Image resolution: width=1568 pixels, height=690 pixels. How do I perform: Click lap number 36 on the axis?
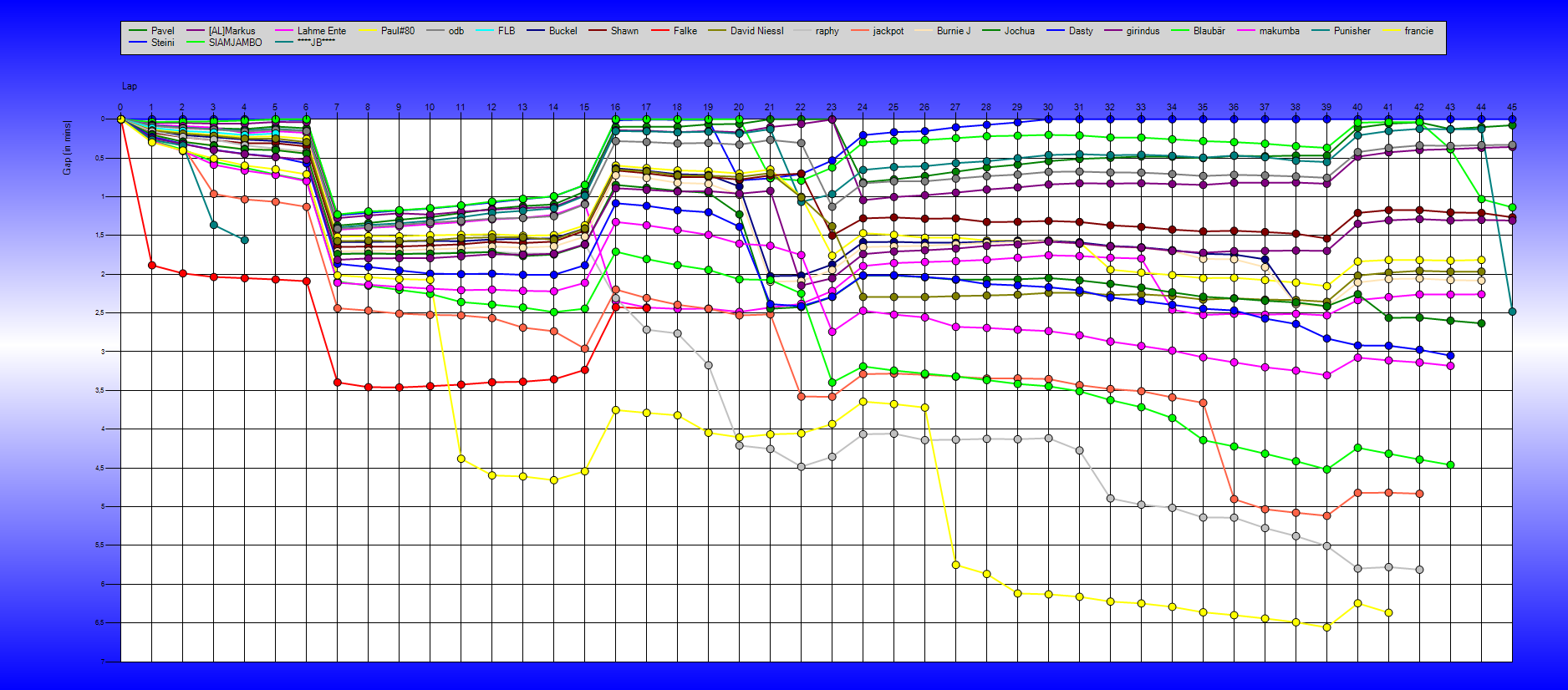click(x=1234, y=107)
